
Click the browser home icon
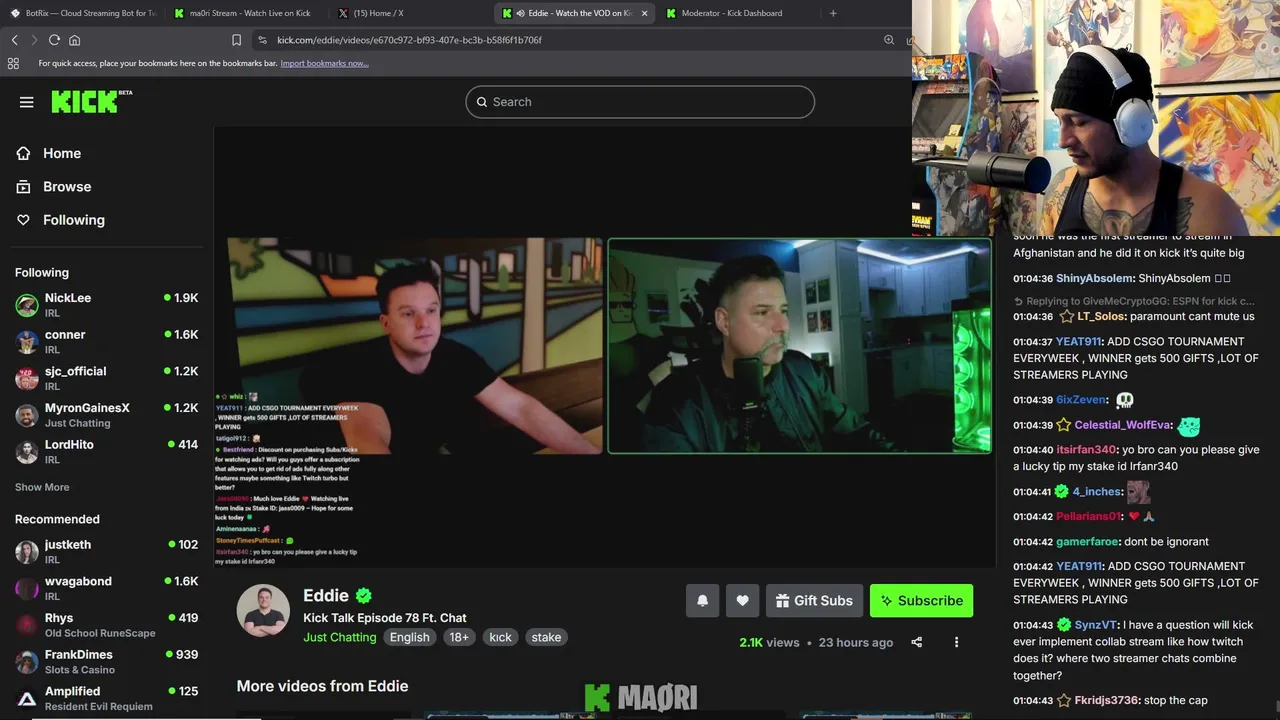(74, 40)
